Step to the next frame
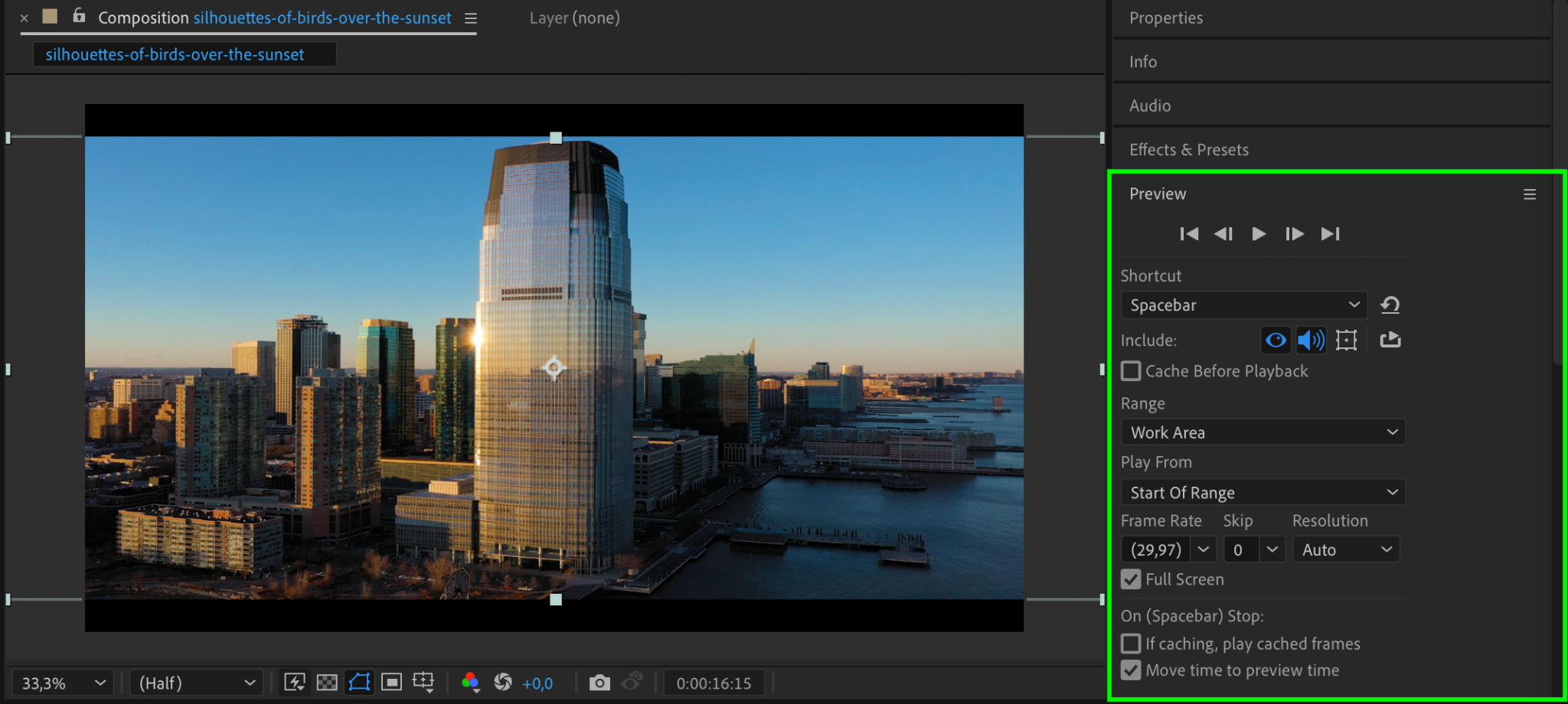This screenshot has width=1568, height=704. 1294,234
